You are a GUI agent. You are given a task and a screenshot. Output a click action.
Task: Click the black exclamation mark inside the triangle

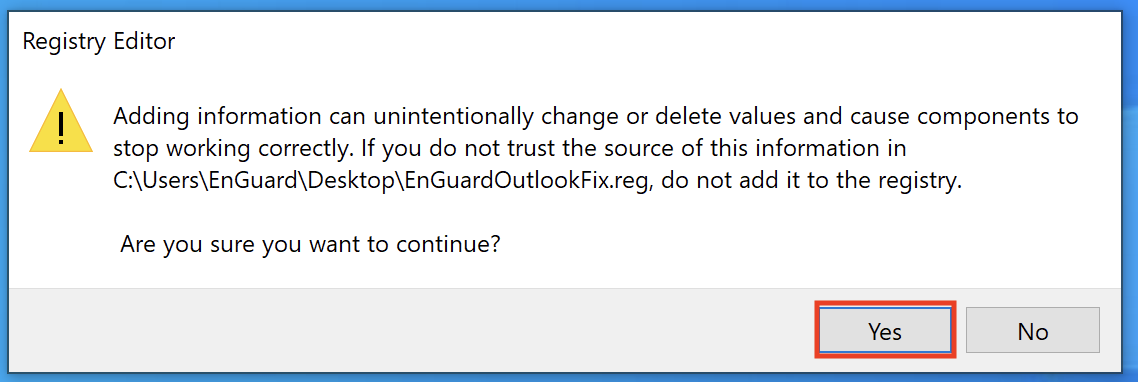[x=61, y=129]
